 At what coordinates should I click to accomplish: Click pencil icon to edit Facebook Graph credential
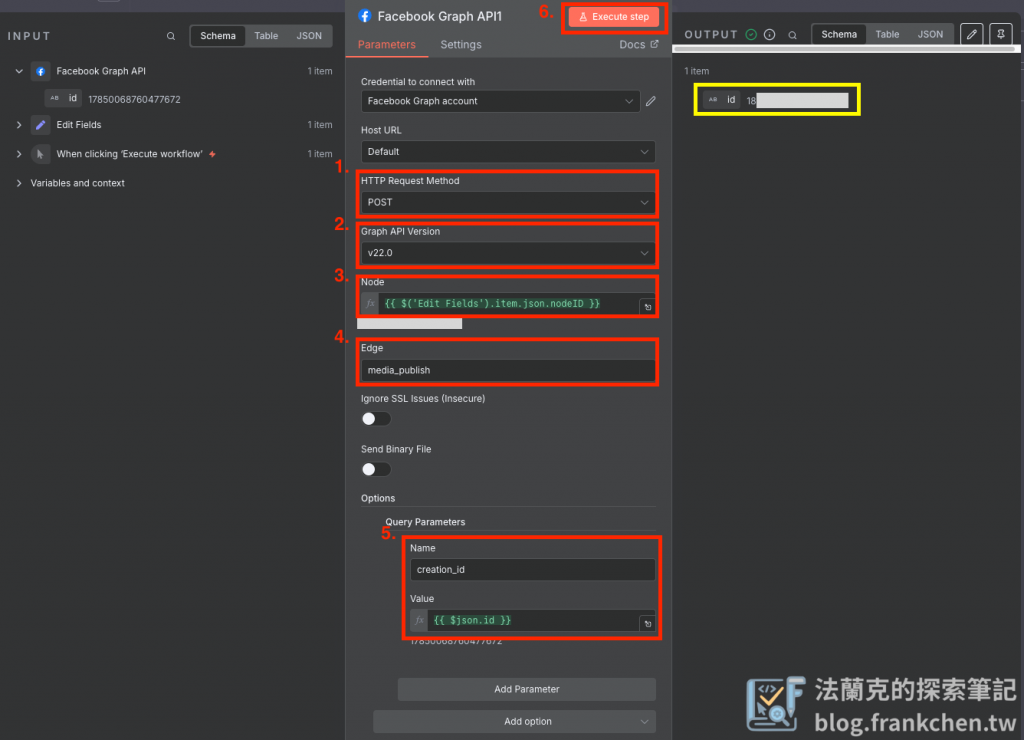click(x=650, y=101)
